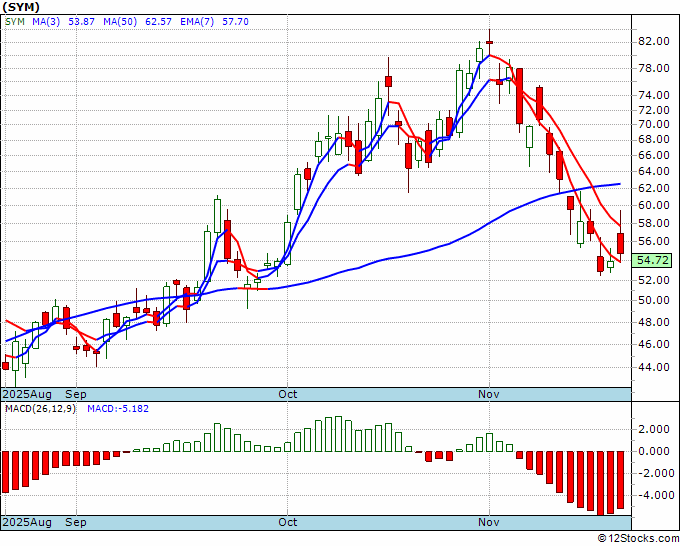Click the 62.00 price axis label

(x=653, y=188)
